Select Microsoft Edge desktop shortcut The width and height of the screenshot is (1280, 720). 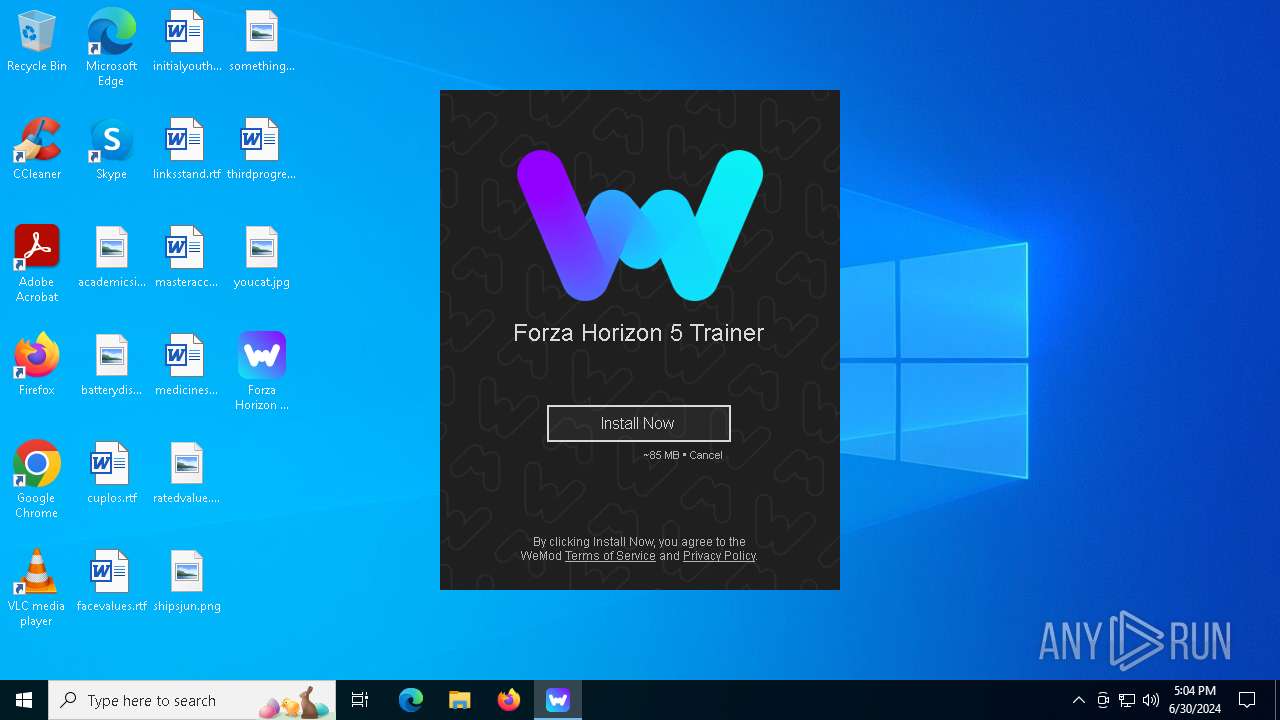pos(111,47)
